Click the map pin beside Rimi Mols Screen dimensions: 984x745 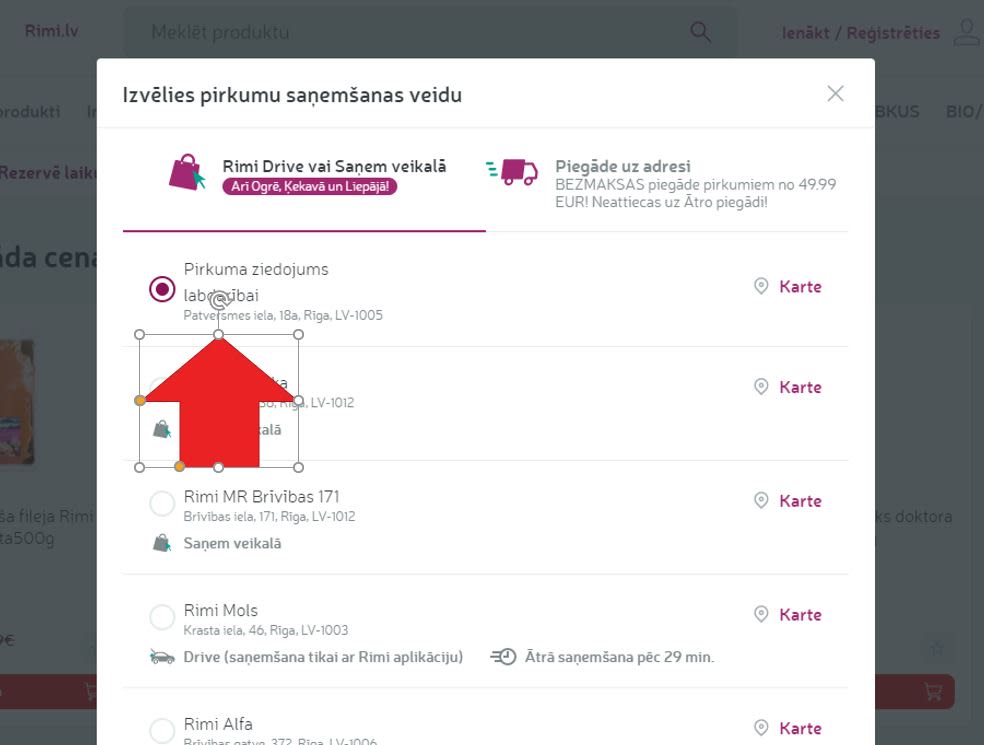(x=761, y=614)
